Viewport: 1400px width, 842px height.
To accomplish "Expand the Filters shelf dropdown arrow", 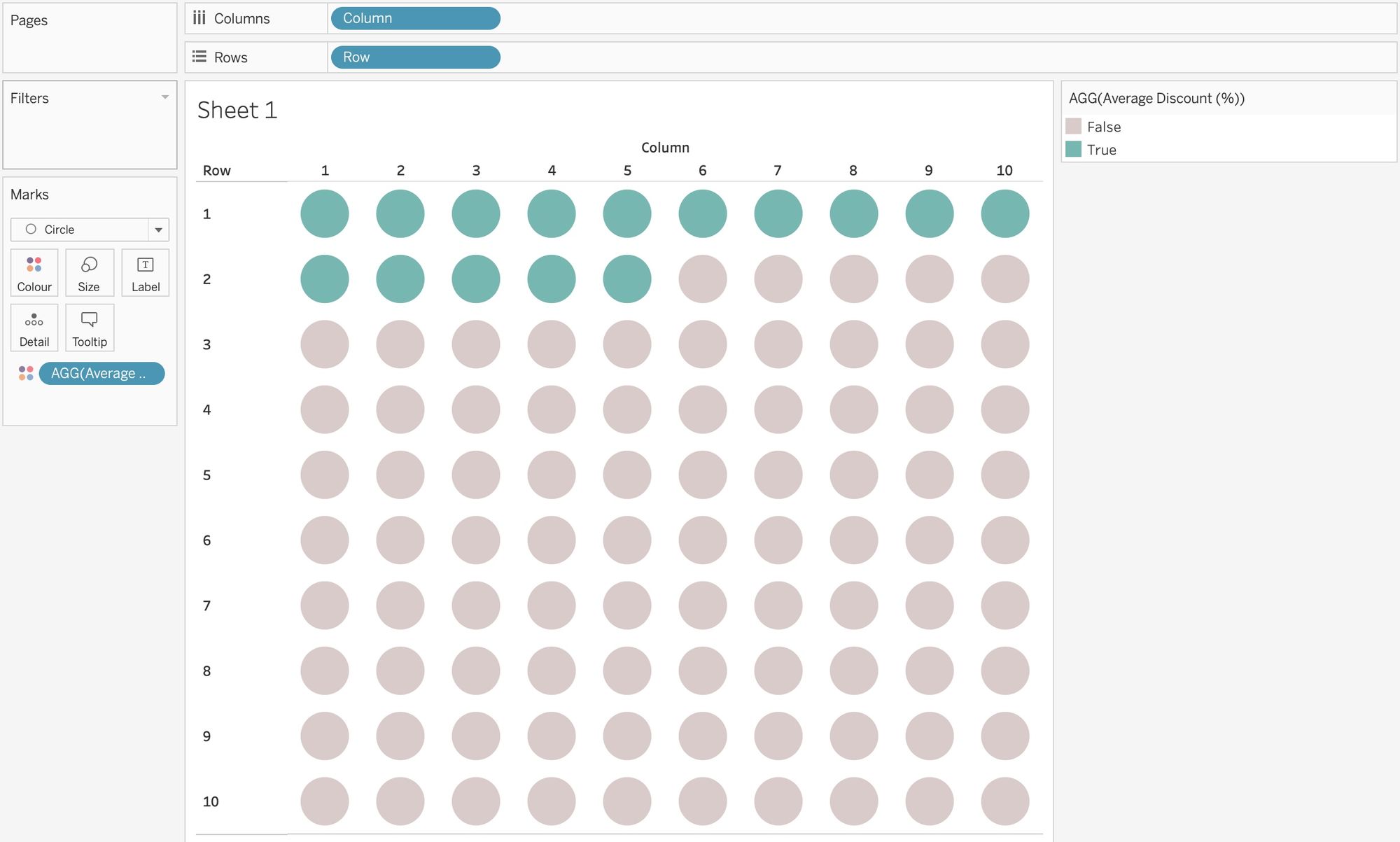I will pyautogui.click(x=165, y=97).
